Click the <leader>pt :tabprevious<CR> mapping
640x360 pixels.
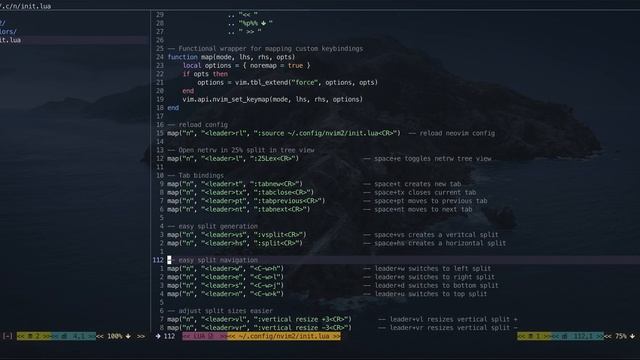coord(246,201)
